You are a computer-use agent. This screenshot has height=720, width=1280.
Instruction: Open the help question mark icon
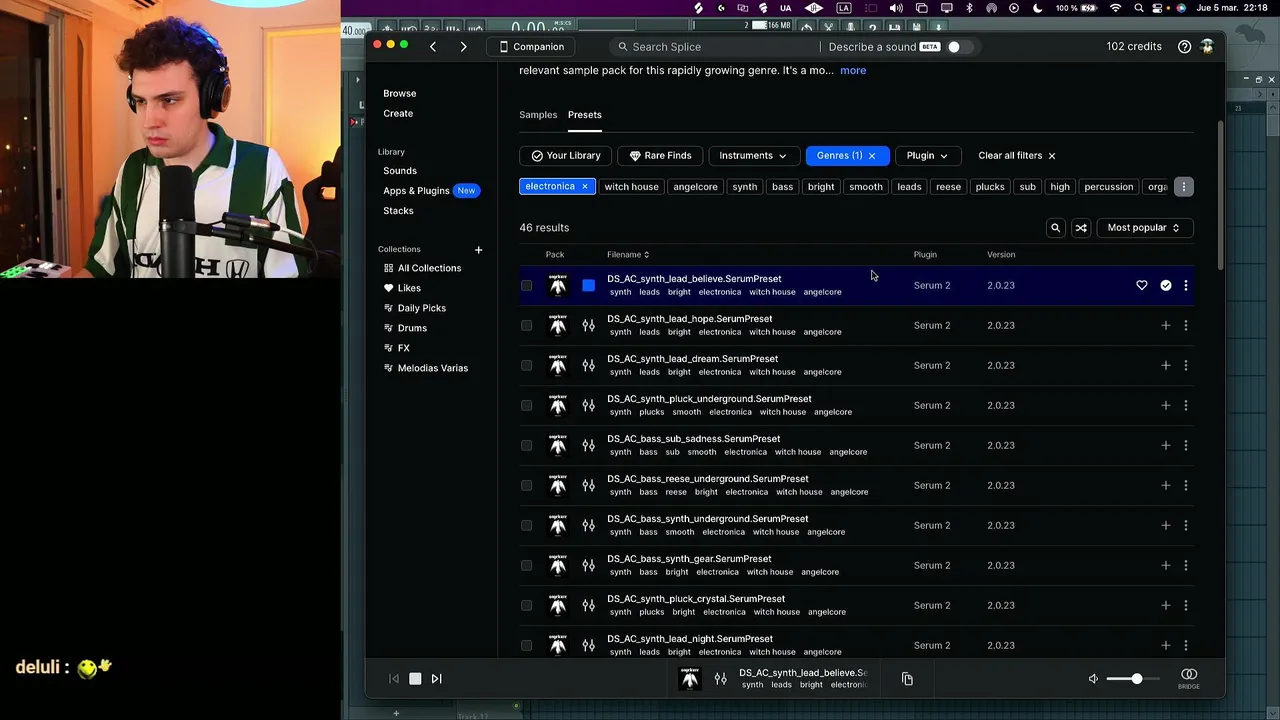tap(1184, 47)
